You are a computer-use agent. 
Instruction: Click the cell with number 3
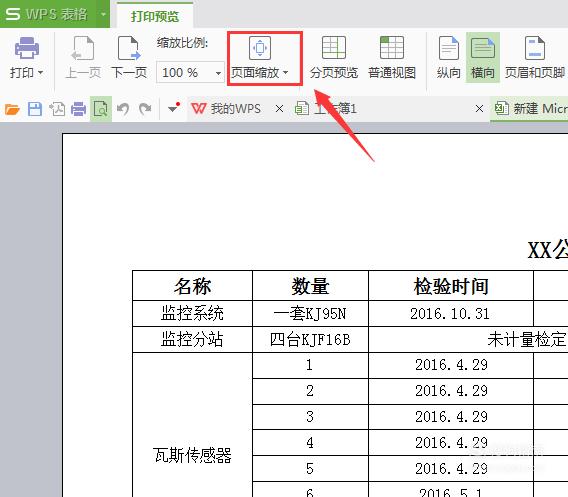pos(310,417)
